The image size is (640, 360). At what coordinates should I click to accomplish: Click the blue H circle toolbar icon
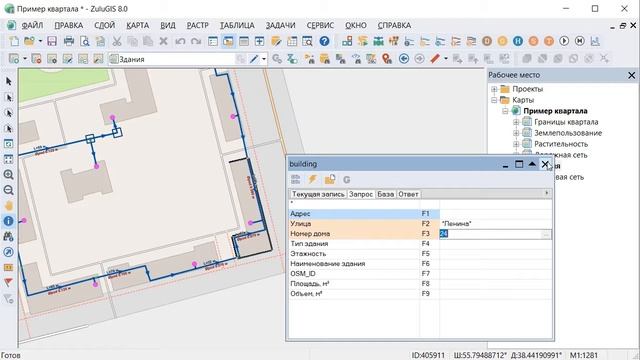[518, 41]
